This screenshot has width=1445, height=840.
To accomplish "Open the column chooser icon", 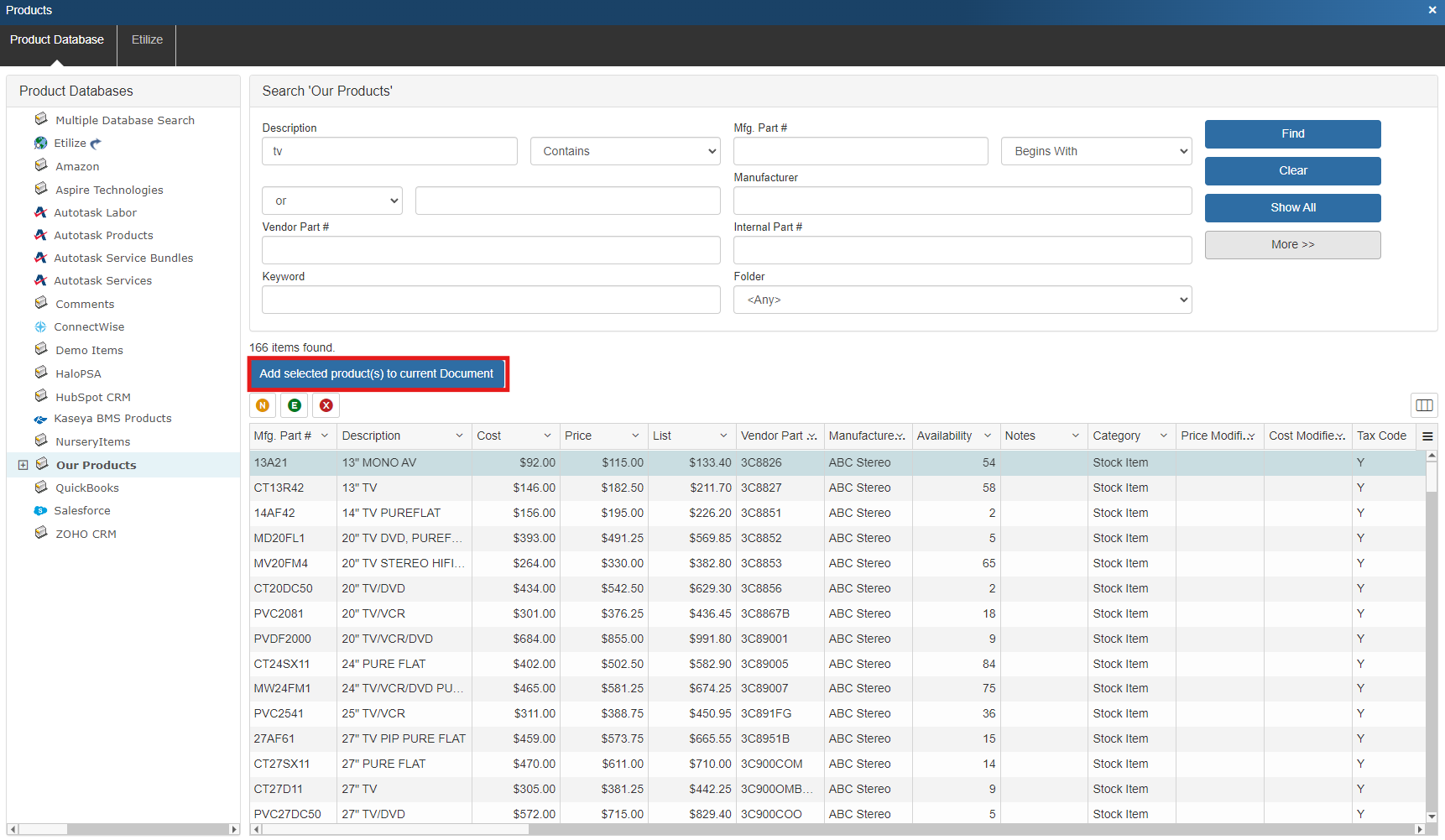I will (x=1424, y=405).
